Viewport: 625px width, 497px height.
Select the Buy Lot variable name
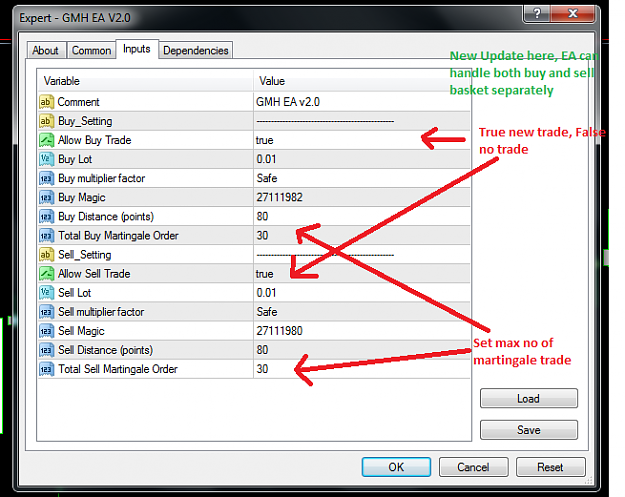pos(75,159)
